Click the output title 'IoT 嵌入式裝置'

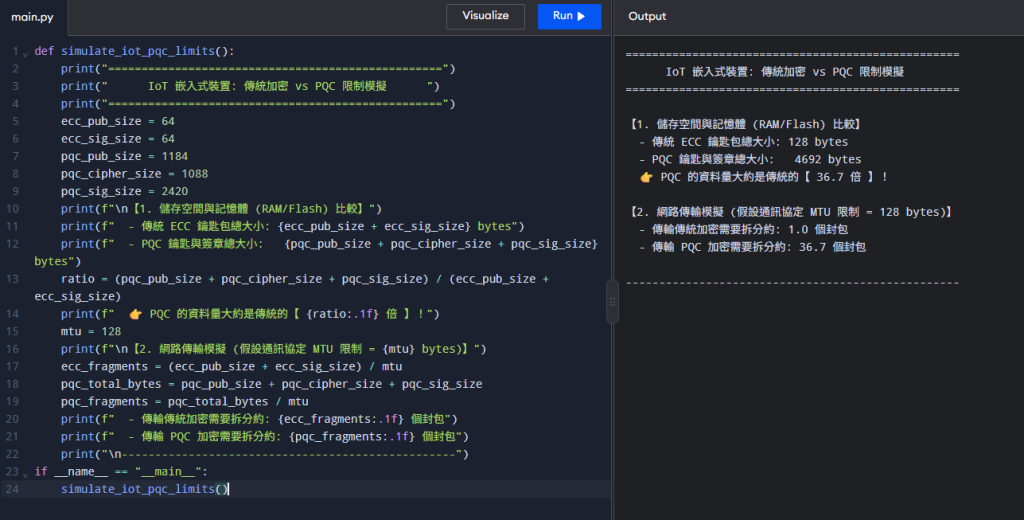(708, 72)
